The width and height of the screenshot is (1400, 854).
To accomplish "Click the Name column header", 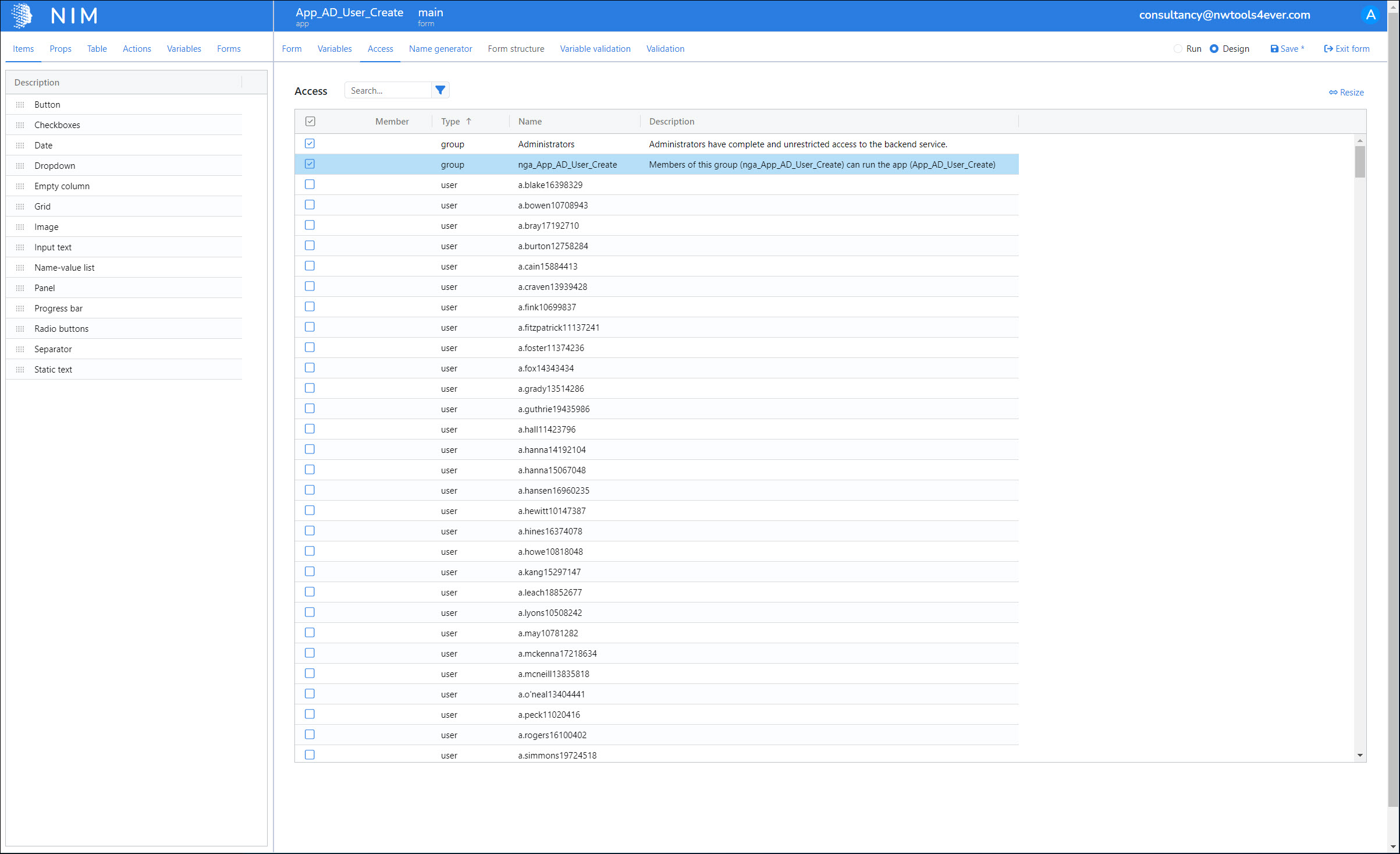I will click(x=530, y=121).
